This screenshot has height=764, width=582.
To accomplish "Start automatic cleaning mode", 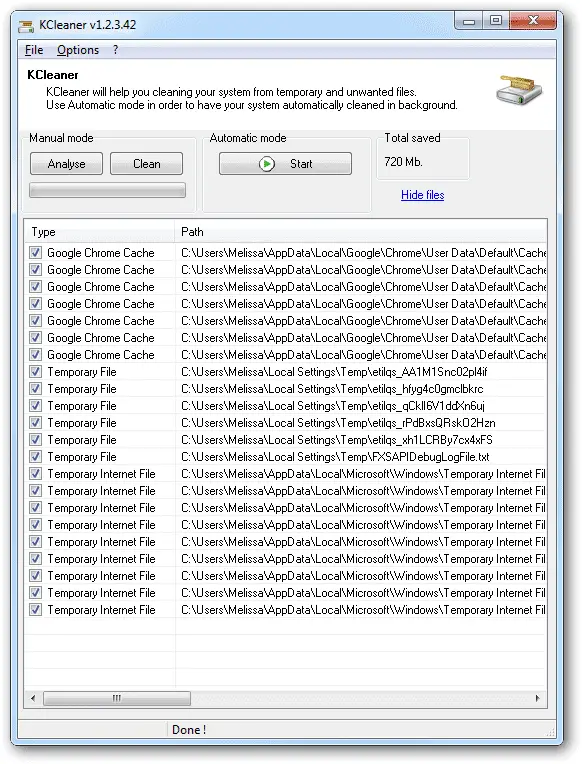I will 285,164.
